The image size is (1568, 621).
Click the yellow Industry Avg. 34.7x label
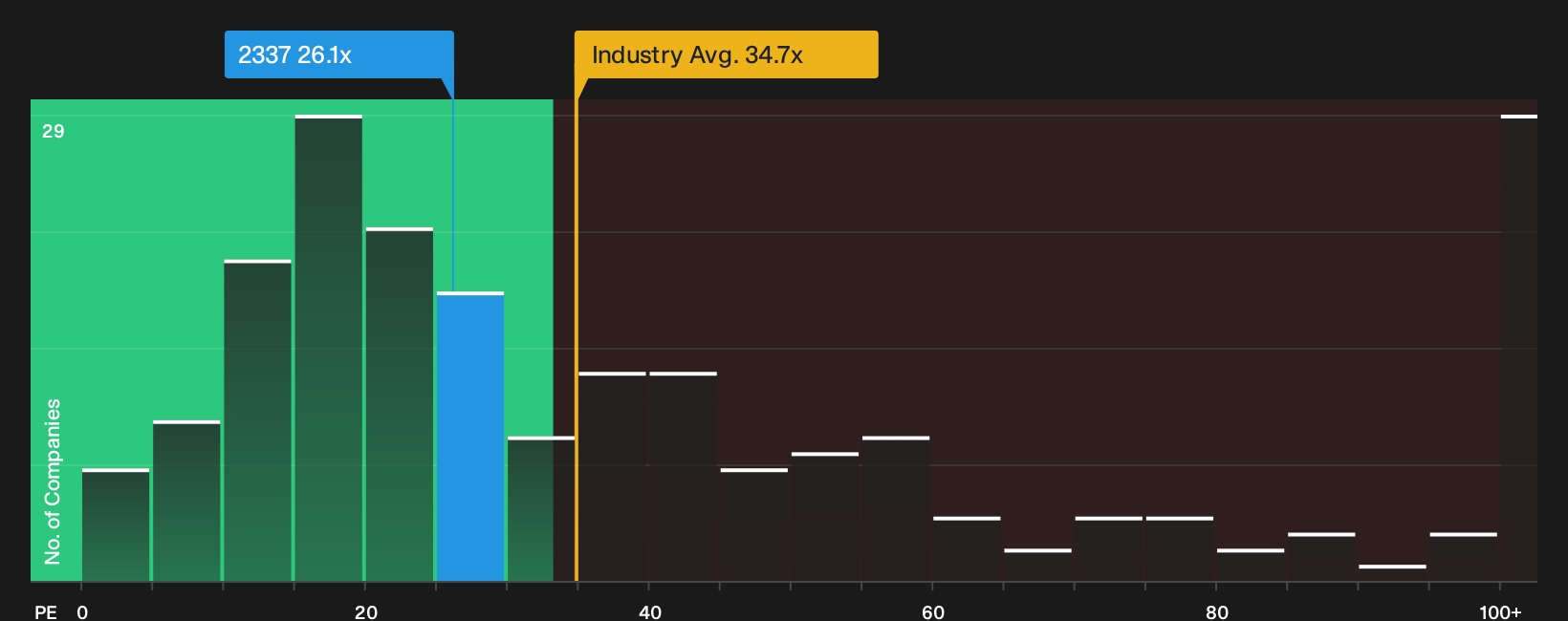tap(727, 54)
